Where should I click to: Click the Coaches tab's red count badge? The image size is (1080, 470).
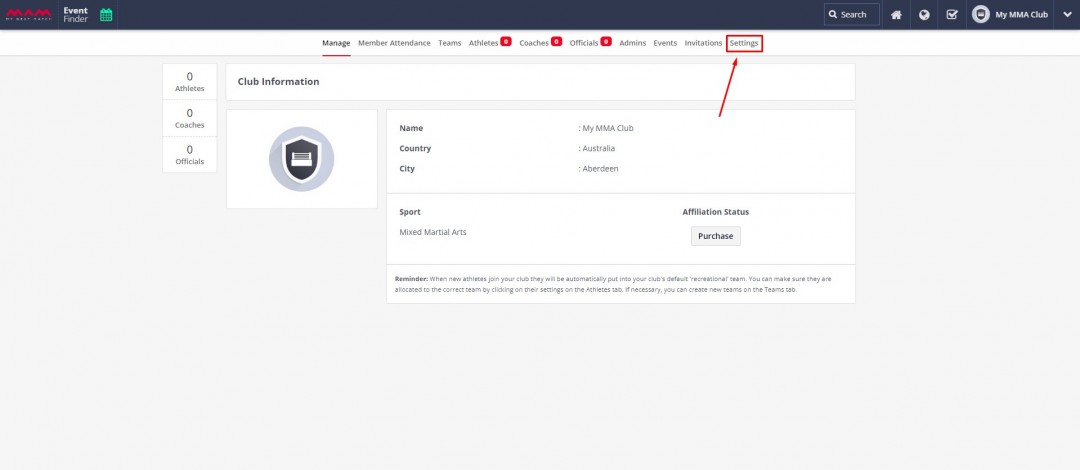pyautogui.click(x=557, y=41)
